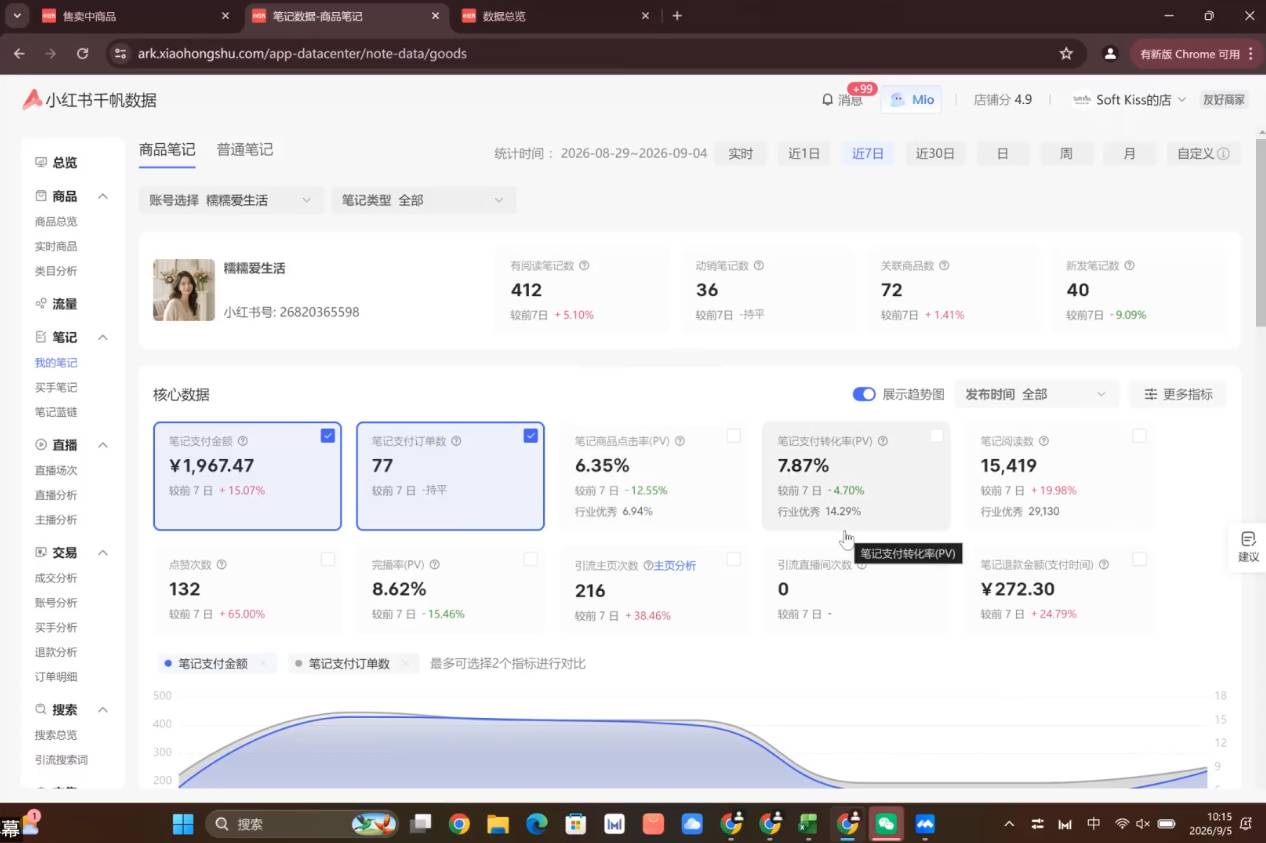Open the 笔记类型 dropdown
The image size is (1266, 843).
tap(424, 200)
